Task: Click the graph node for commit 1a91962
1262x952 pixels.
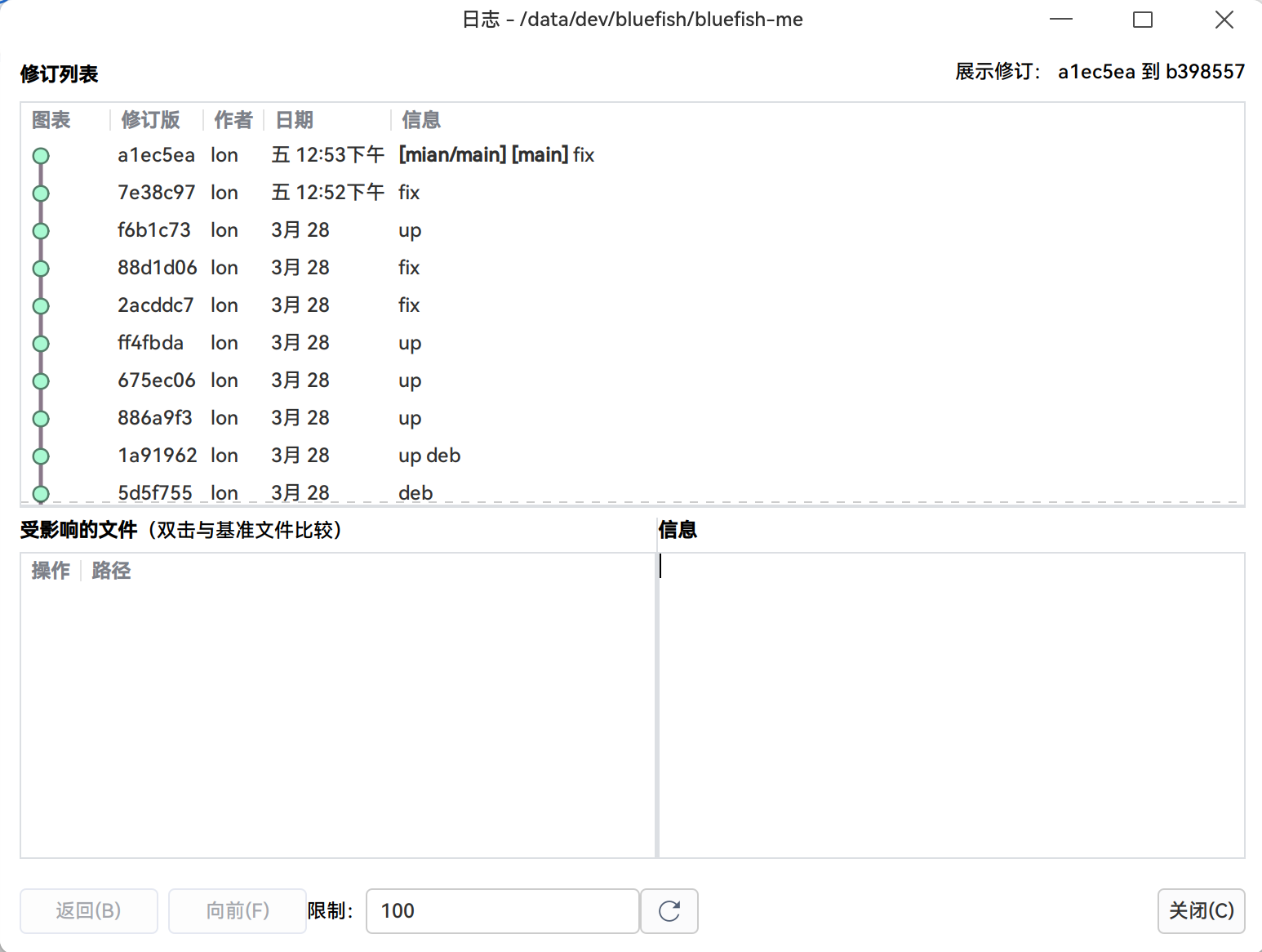Action: (x=40, y=456)
